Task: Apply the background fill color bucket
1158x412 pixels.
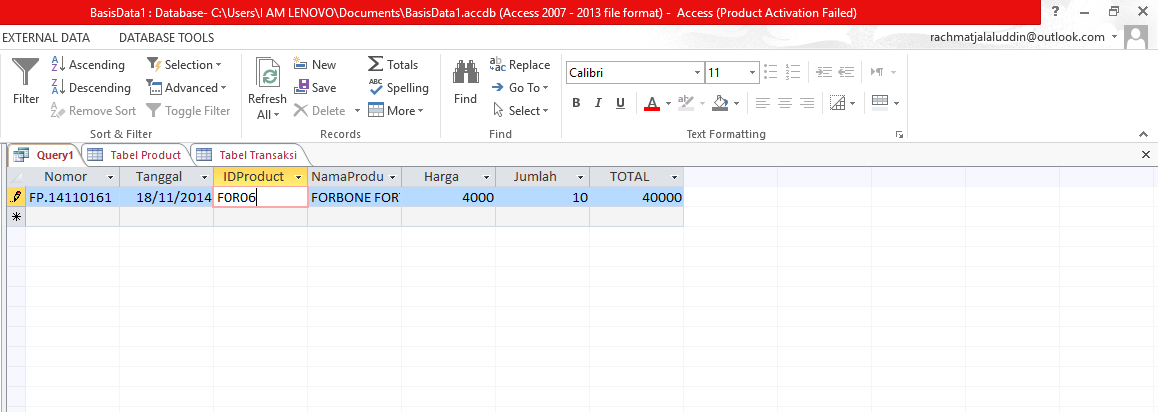Action: [x=721, y=103]
